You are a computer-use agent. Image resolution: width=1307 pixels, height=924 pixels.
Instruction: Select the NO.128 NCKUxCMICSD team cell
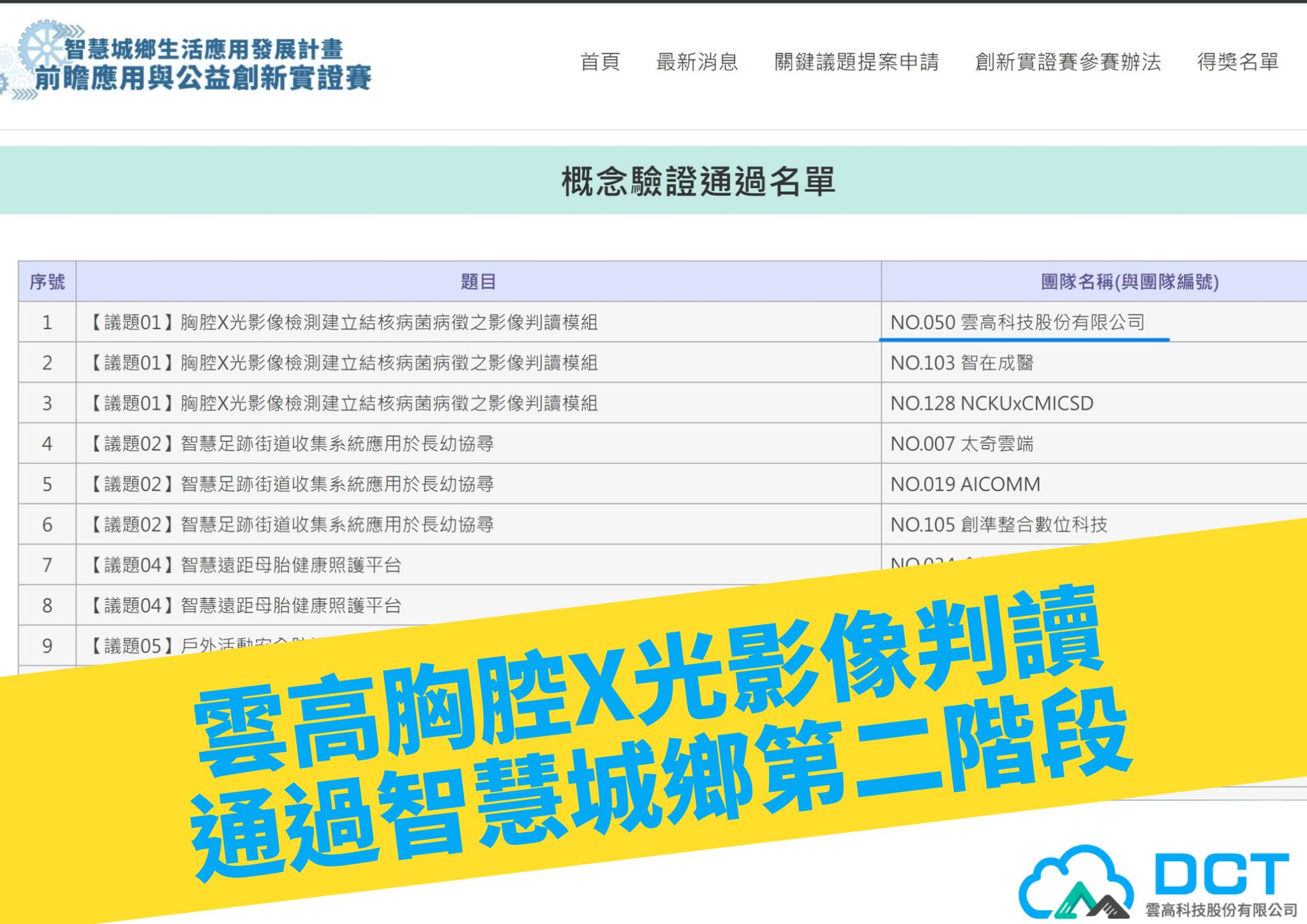pyautogui.click(x=1094, y=403)
